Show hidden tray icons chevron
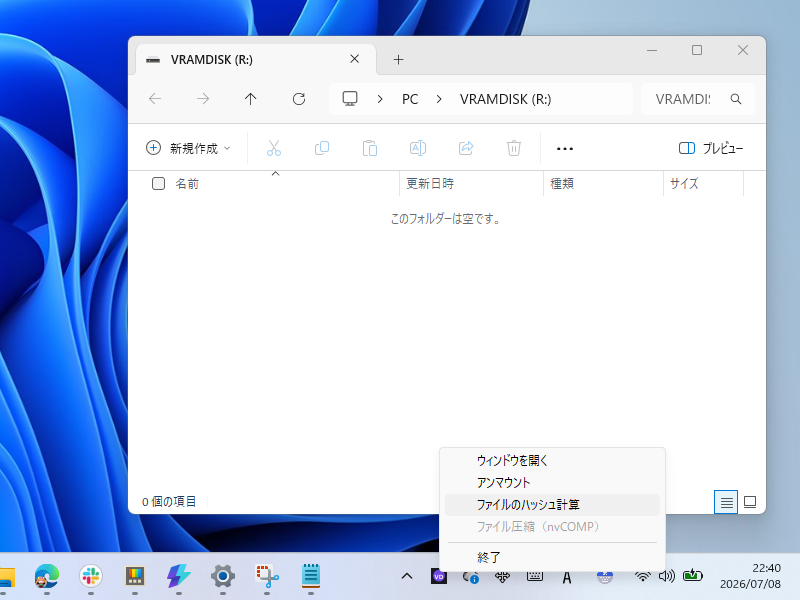 pyautogui.click(x=407, y=577)
